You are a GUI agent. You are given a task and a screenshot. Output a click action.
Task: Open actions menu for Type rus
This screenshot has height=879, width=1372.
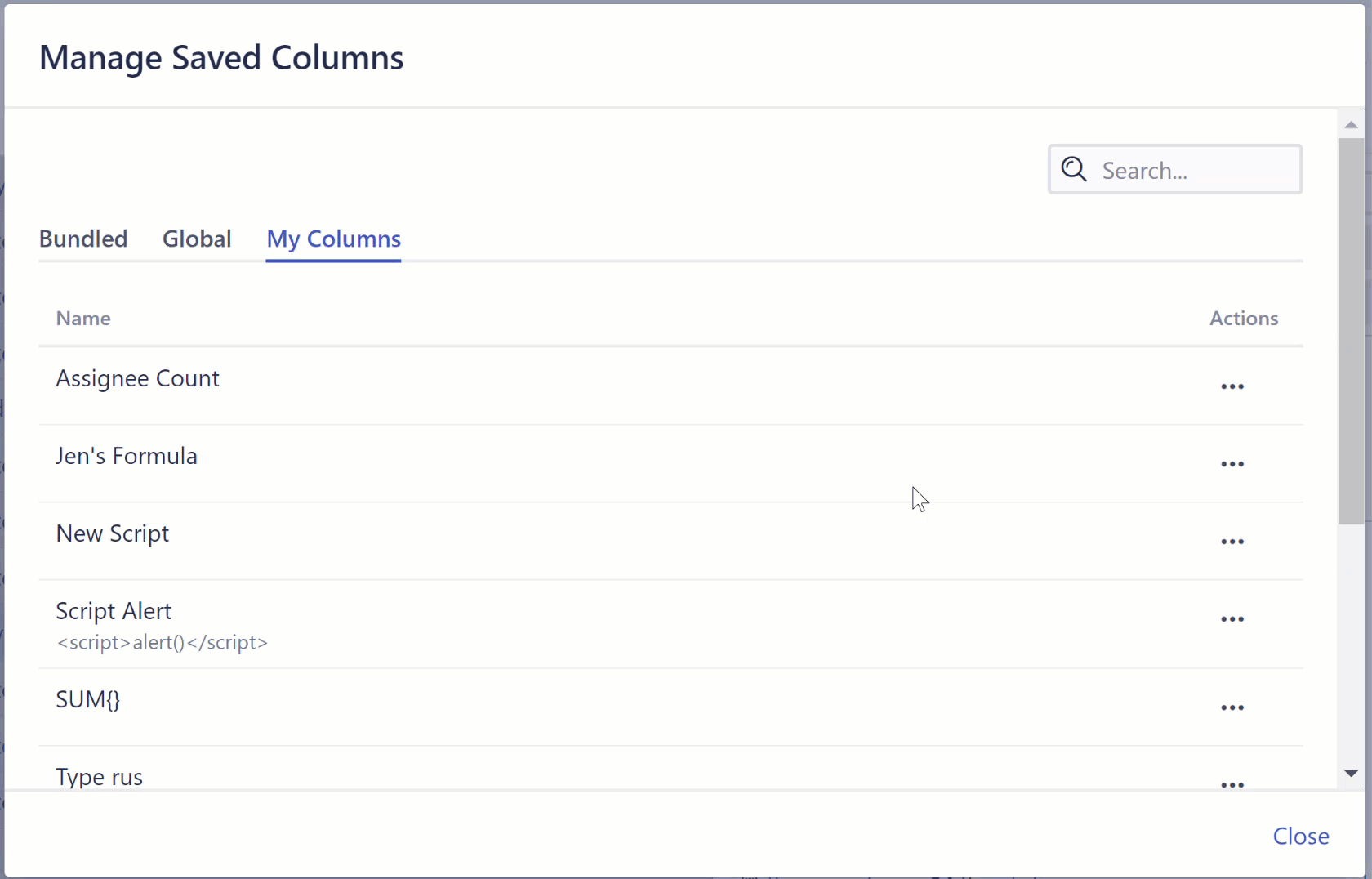point(1232,784)
